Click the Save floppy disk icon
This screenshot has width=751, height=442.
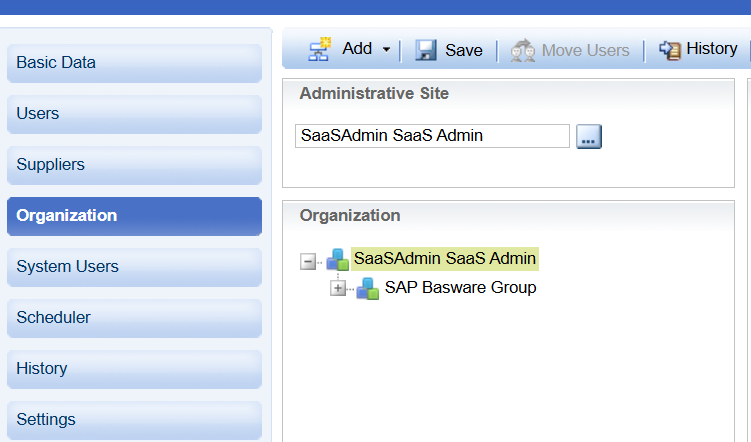pyautogui.click(x=426, y=50)
